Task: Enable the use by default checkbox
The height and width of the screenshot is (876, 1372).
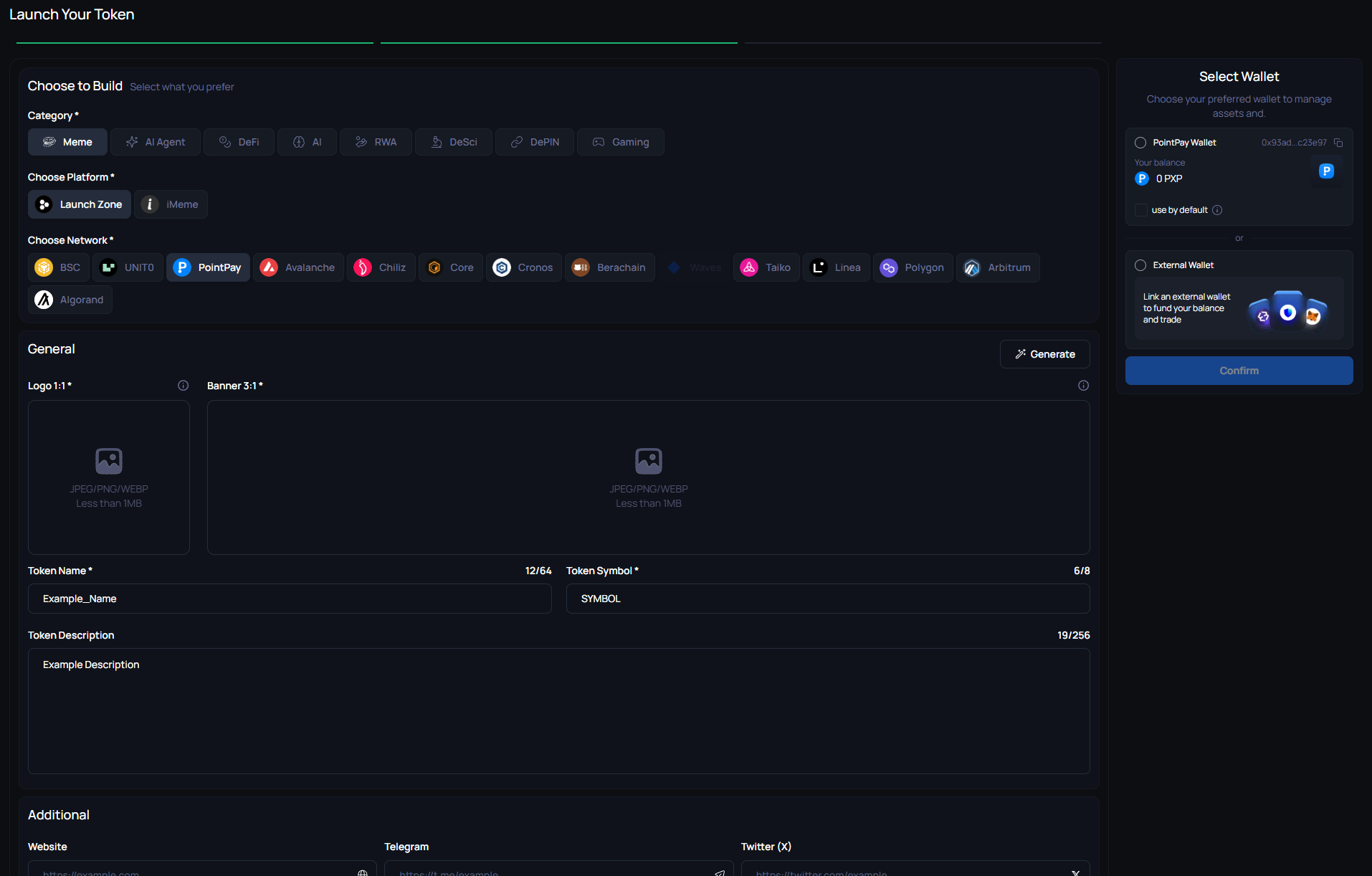Action: [1140, 210]
